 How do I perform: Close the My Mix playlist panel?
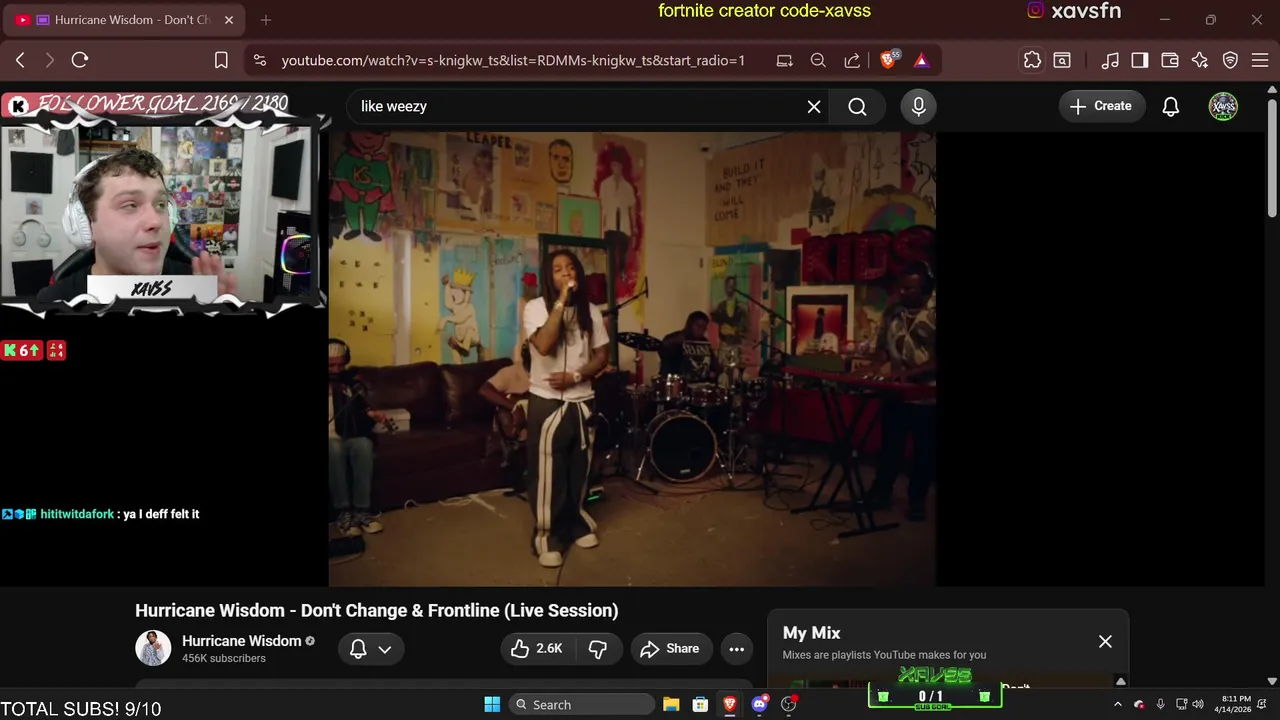pos(1105,641)
